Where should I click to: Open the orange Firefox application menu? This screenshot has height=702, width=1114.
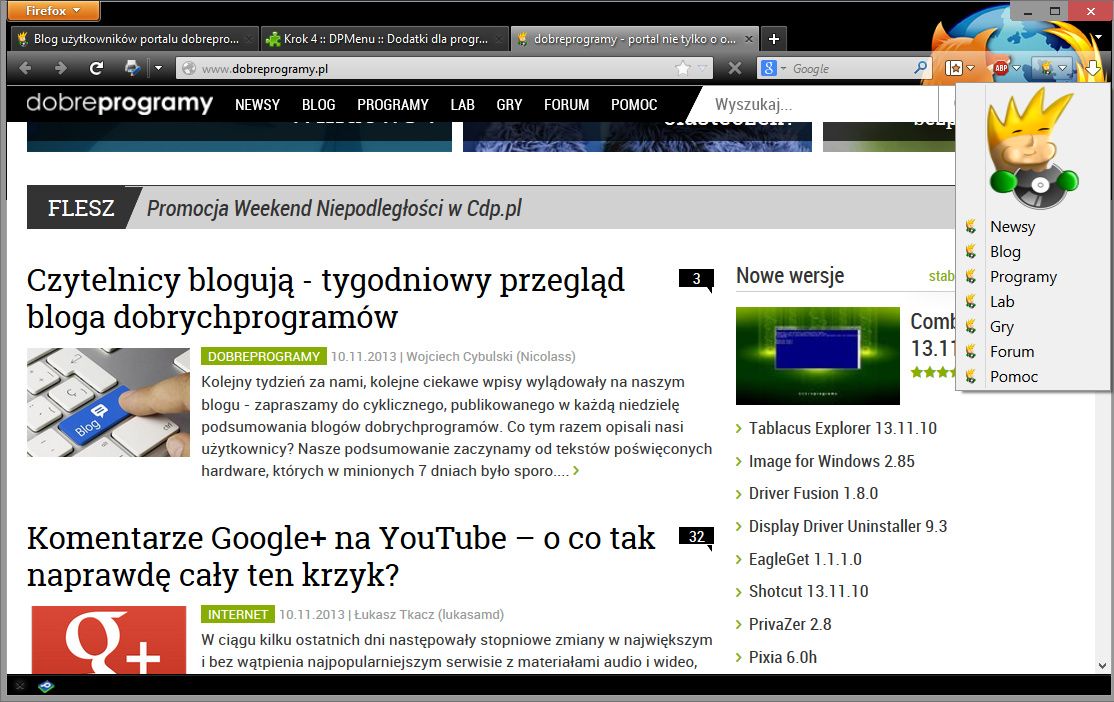[53, 11]
